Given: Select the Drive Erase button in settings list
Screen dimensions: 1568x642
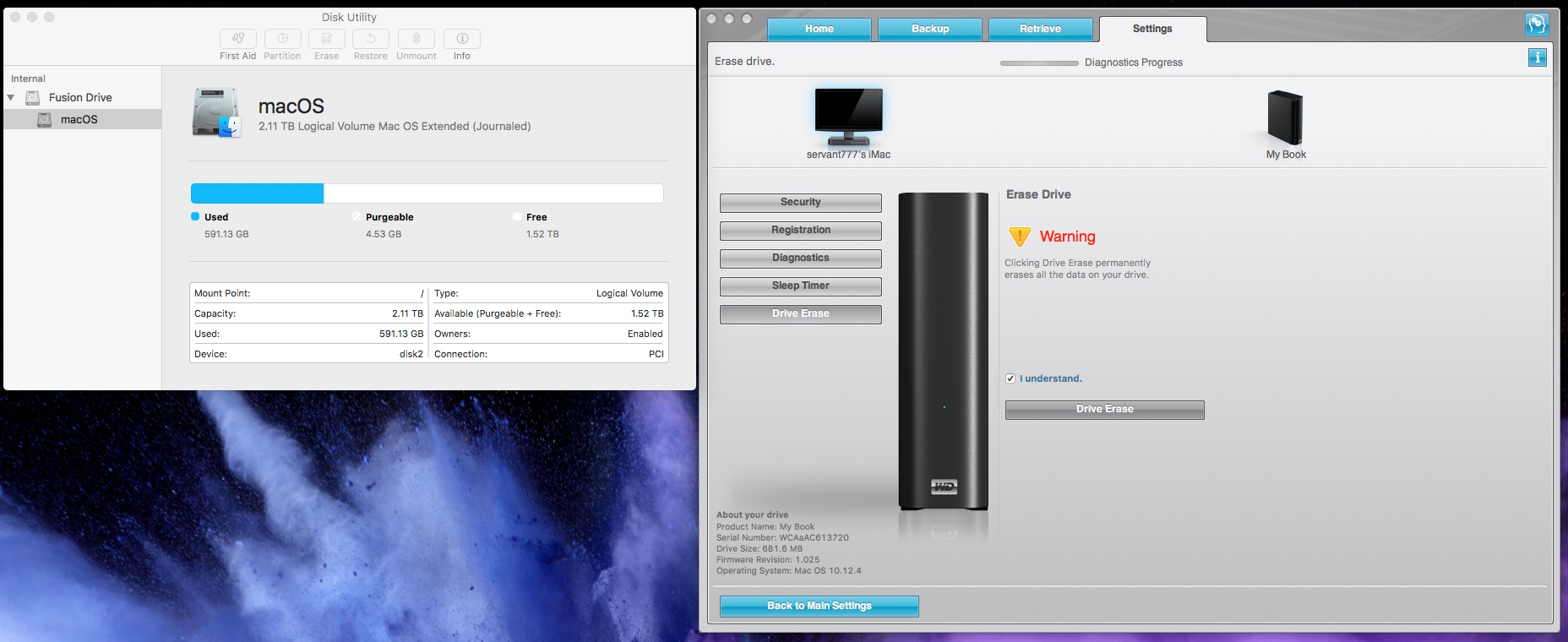Looking at the screenshot, I should tap(801, 314).
